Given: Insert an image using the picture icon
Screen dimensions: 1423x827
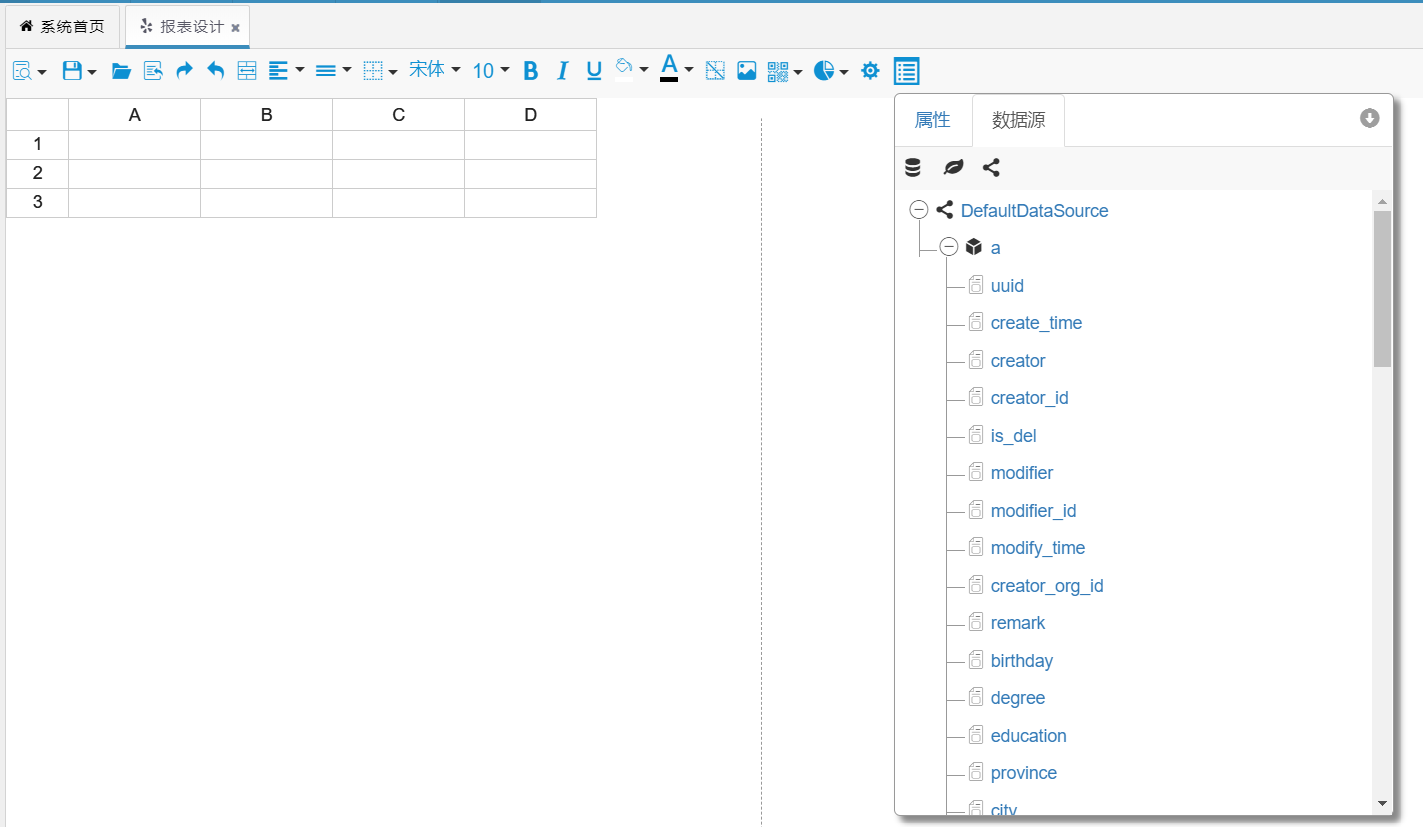Looking at the screenshot, I should coord(747,71).
